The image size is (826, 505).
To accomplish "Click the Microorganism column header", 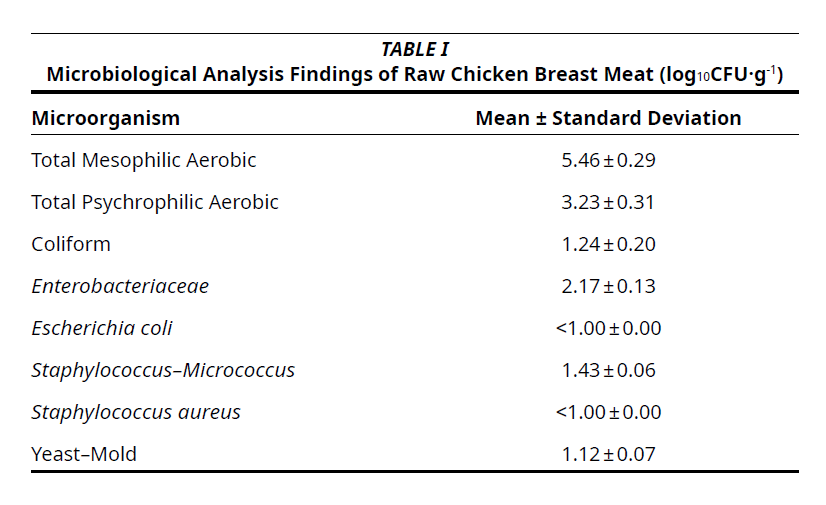I will [x=106, y=118].
